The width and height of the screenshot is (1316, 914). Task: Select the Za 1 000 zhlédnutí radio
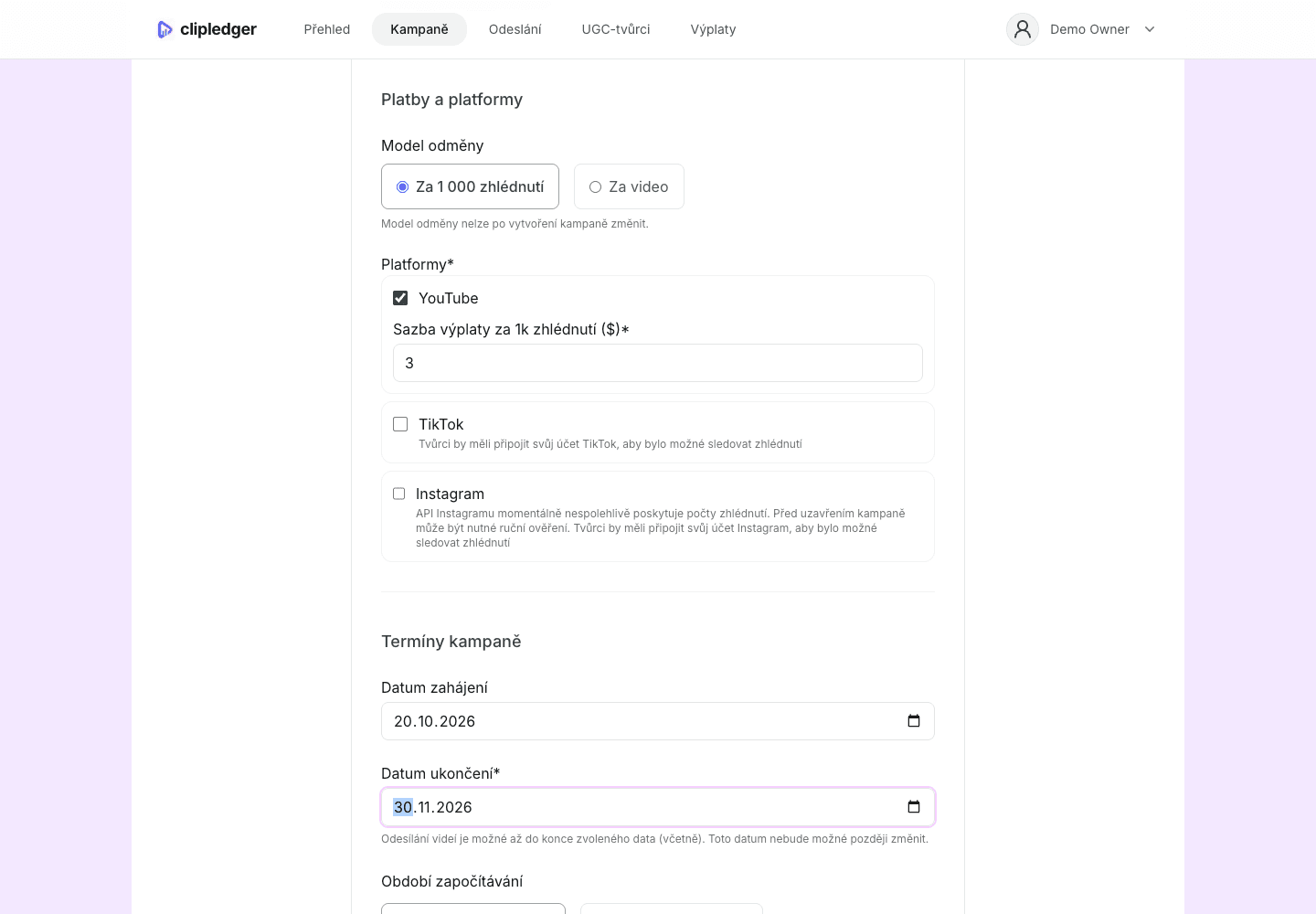[402, 186]
